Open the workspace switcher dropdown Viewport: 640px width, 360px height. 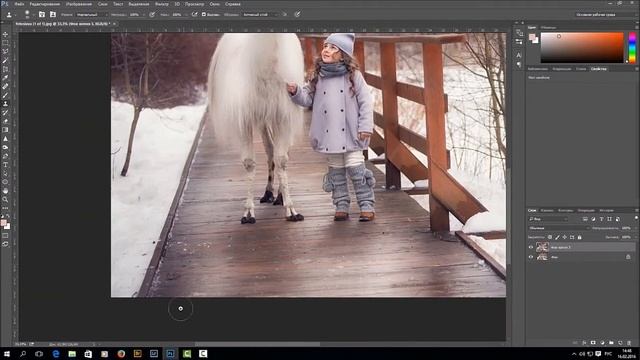click(606, 14)
